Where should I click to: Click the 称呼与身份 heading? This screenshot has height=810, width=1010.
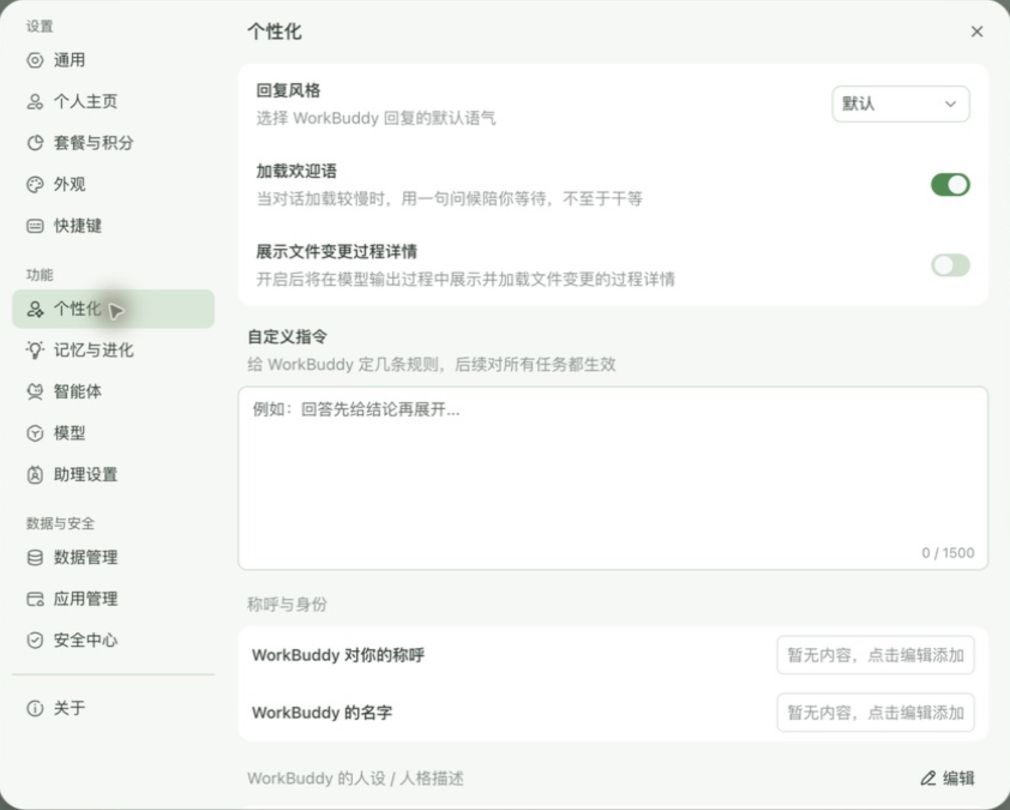[x=287, y=604]
